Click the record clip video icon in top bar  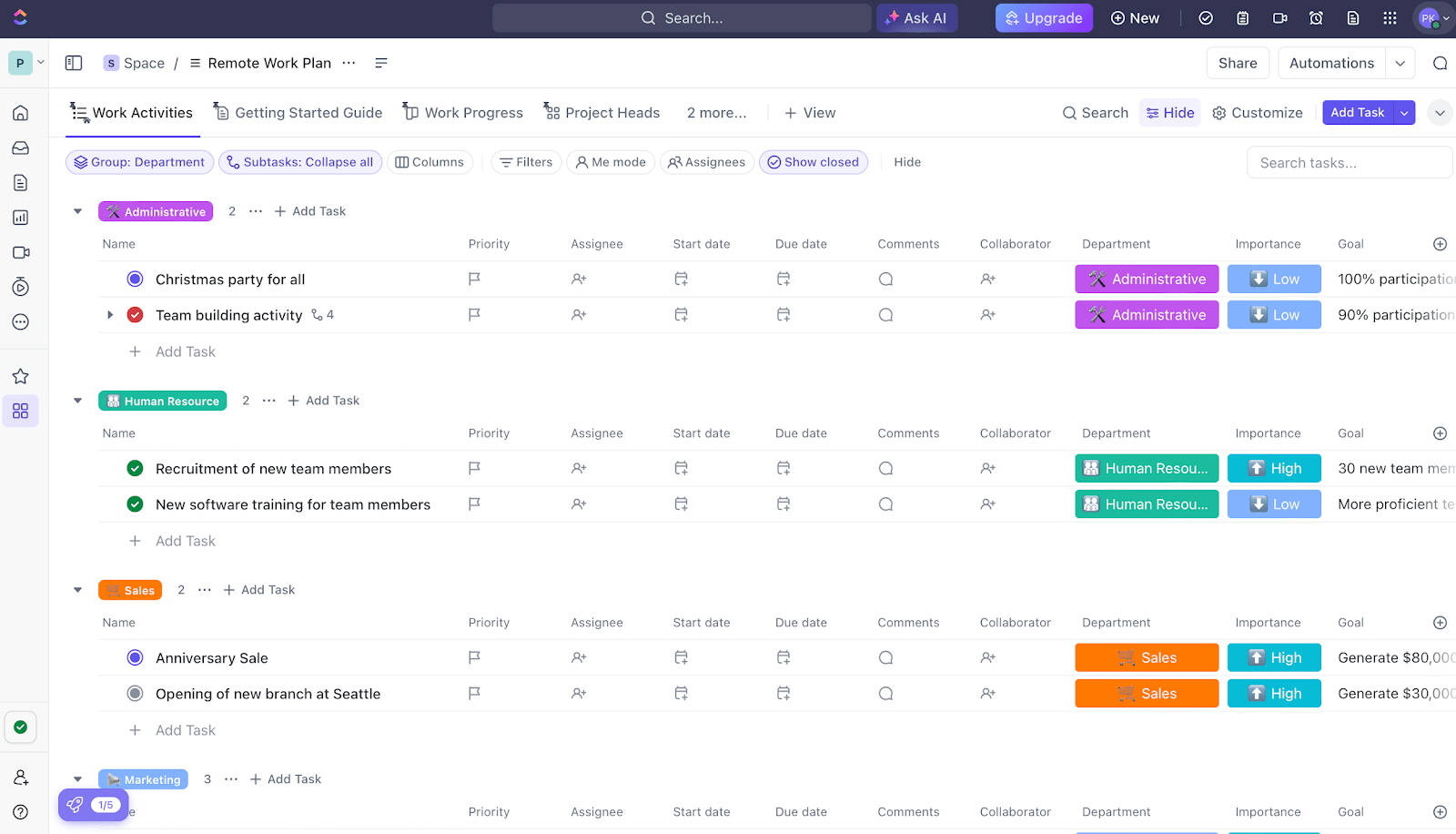coord(1279,18)
